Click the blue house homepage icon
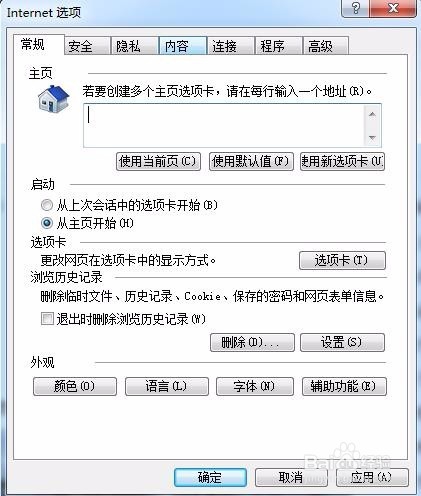421x496 pixels. point(54,99)
